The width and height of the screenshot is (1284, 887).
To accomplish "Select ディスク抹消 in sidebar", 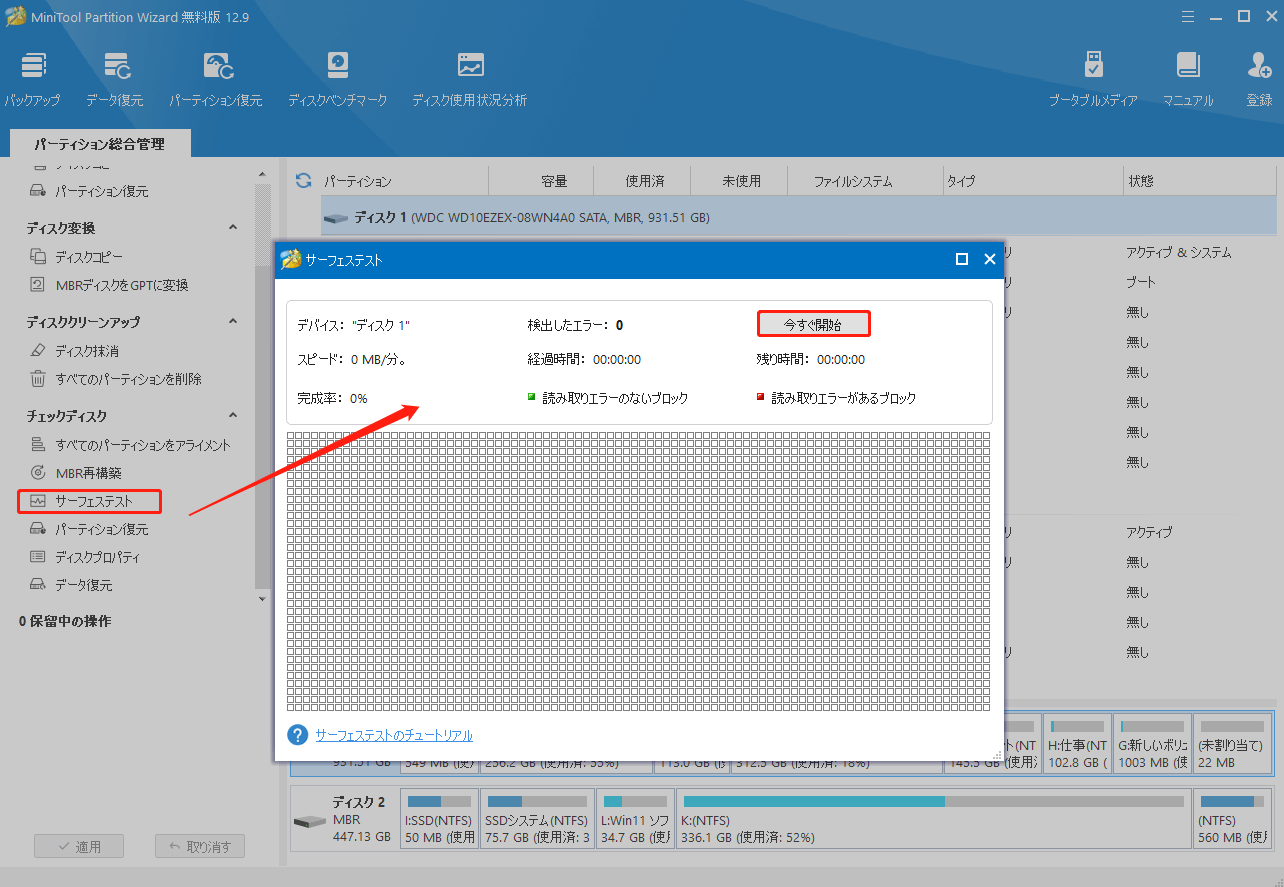I will tap(73, 351).
